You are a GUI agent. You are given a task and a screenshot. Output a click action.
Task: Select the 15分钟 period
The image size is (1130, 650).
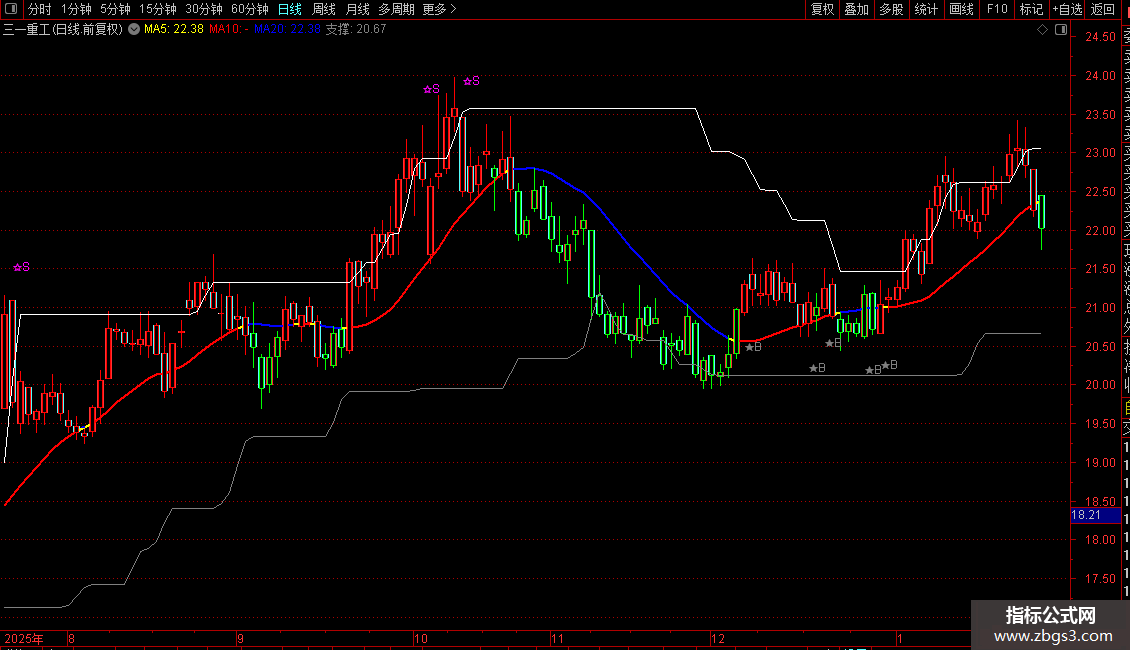[157, 9]
